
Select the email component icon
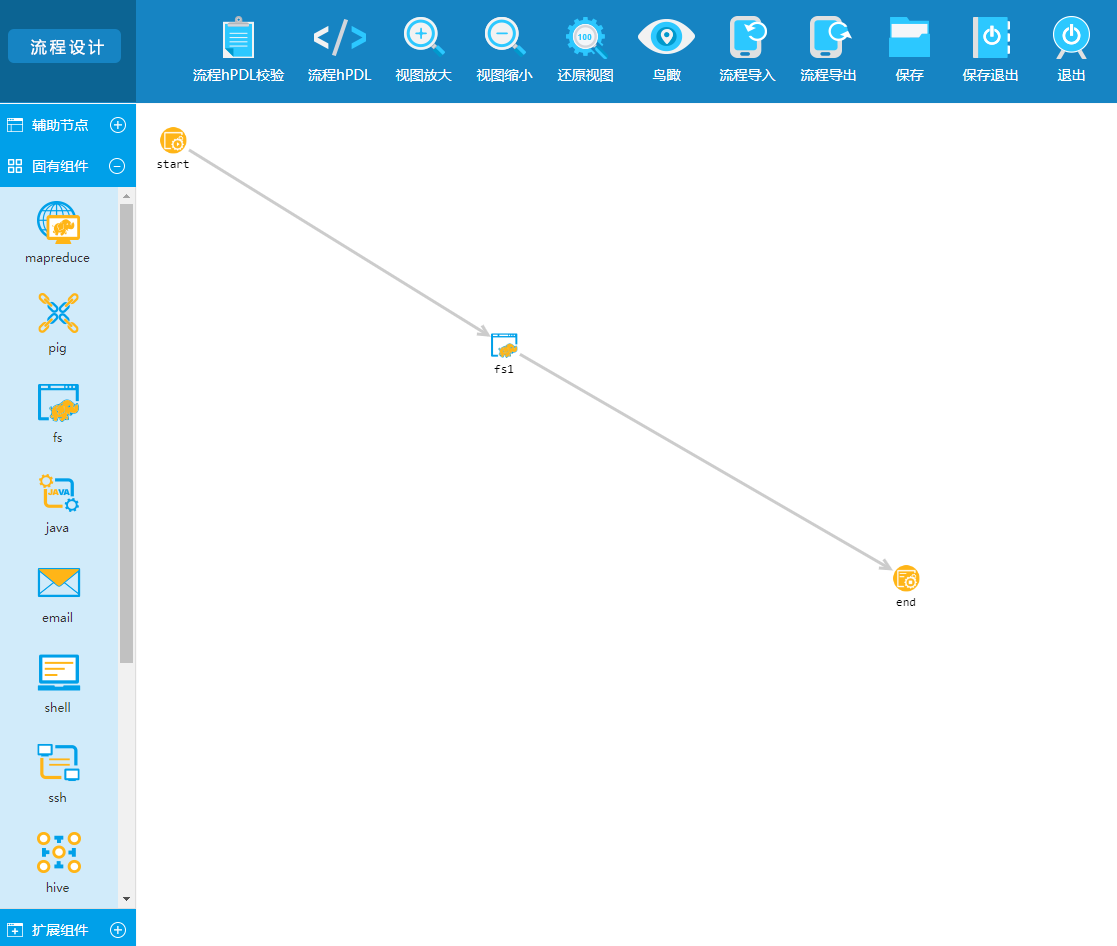coord(58,583)
